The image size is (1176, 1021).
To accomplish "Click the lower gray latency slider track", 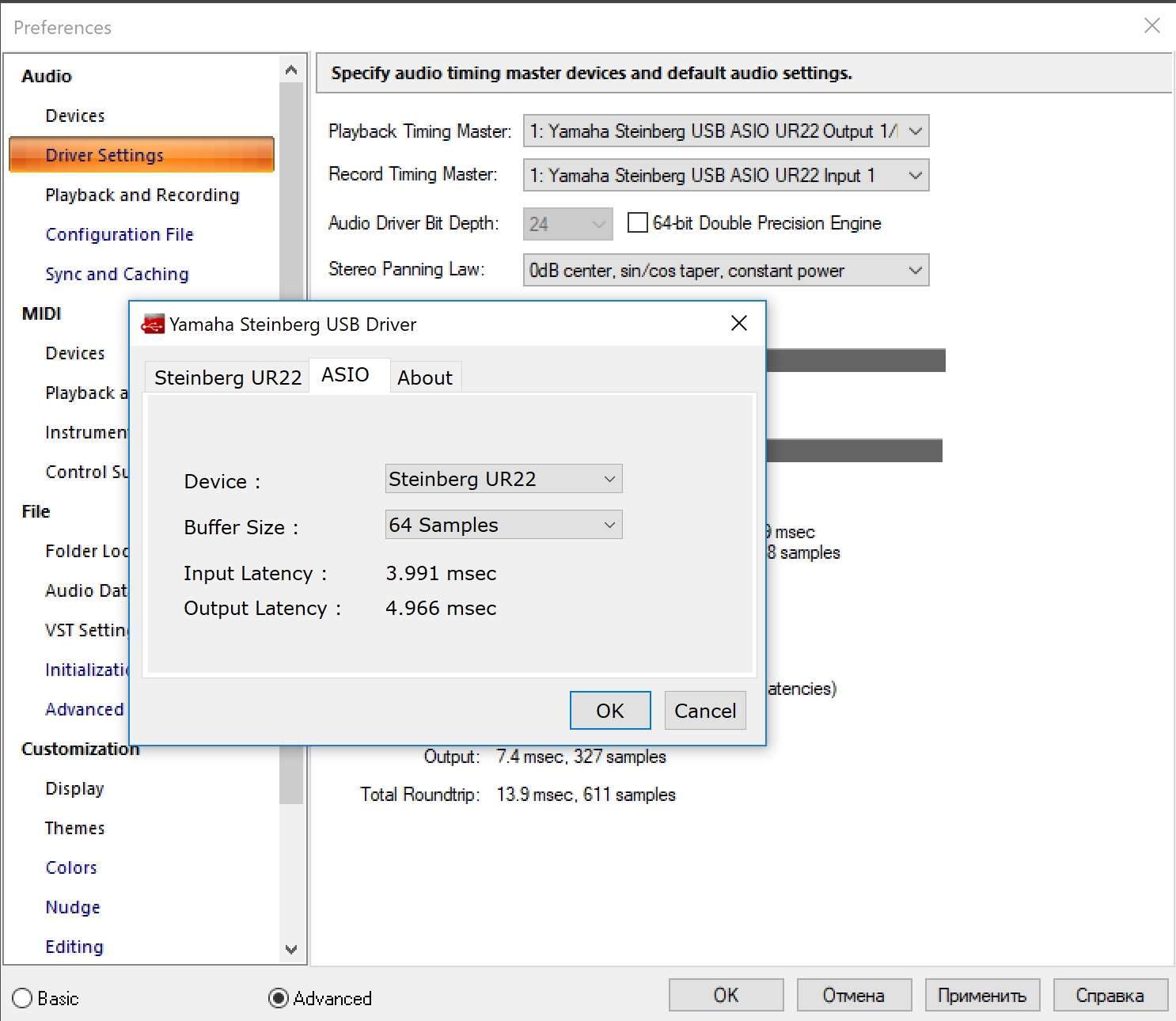I will [855, 451].
